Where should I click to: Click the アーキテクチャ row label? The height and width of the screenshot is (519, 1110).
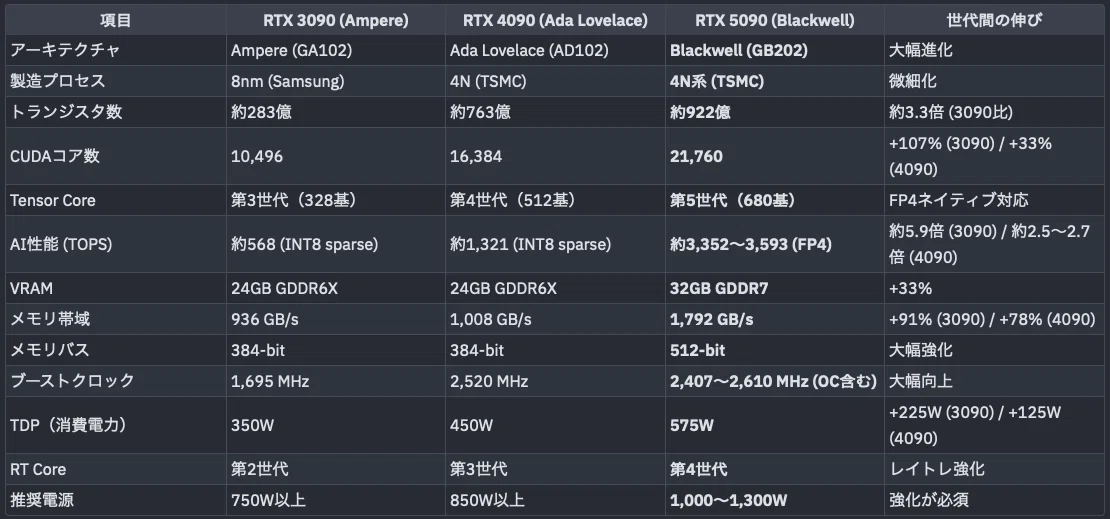65,51
